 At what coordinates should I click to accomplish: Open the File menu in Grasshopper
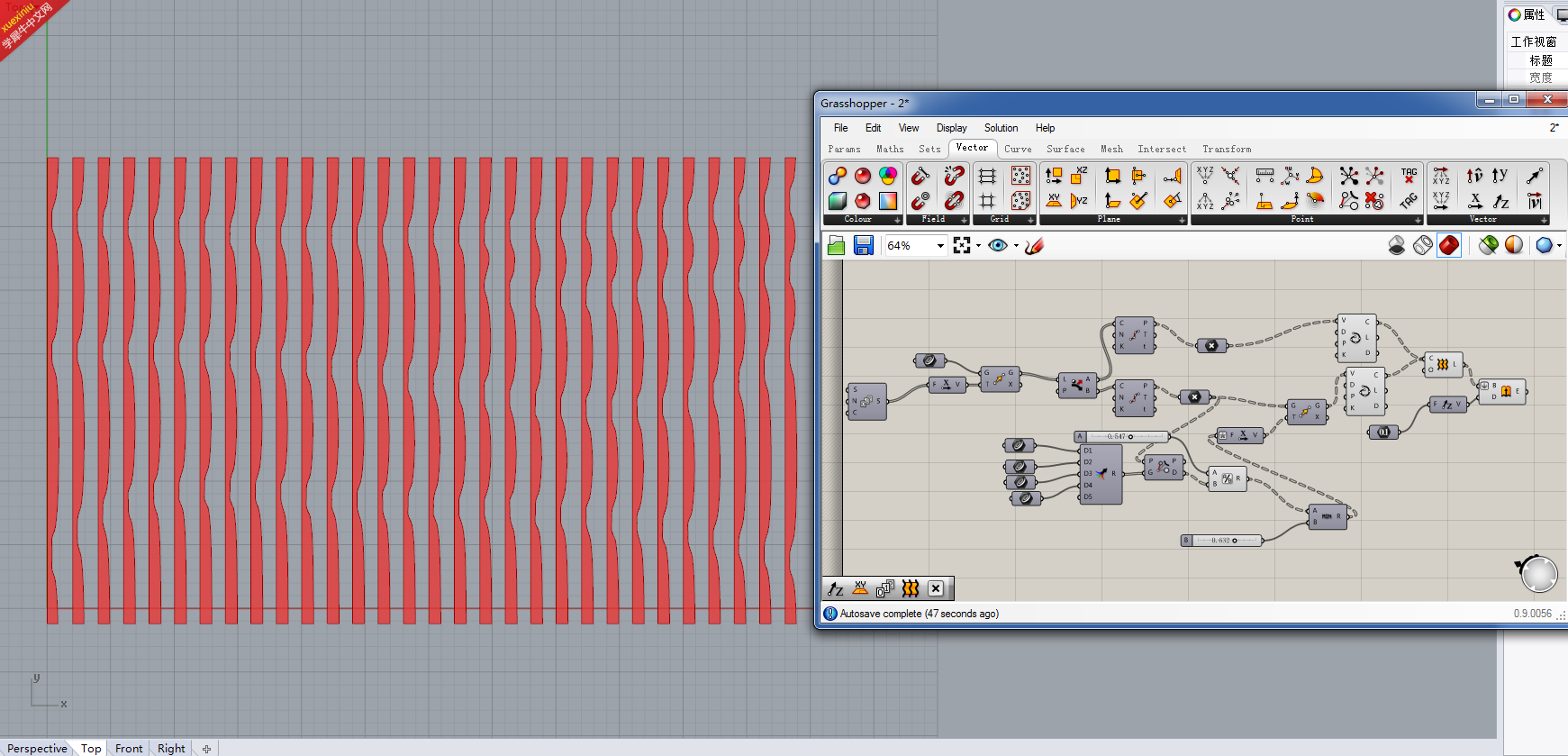point(840,128)
